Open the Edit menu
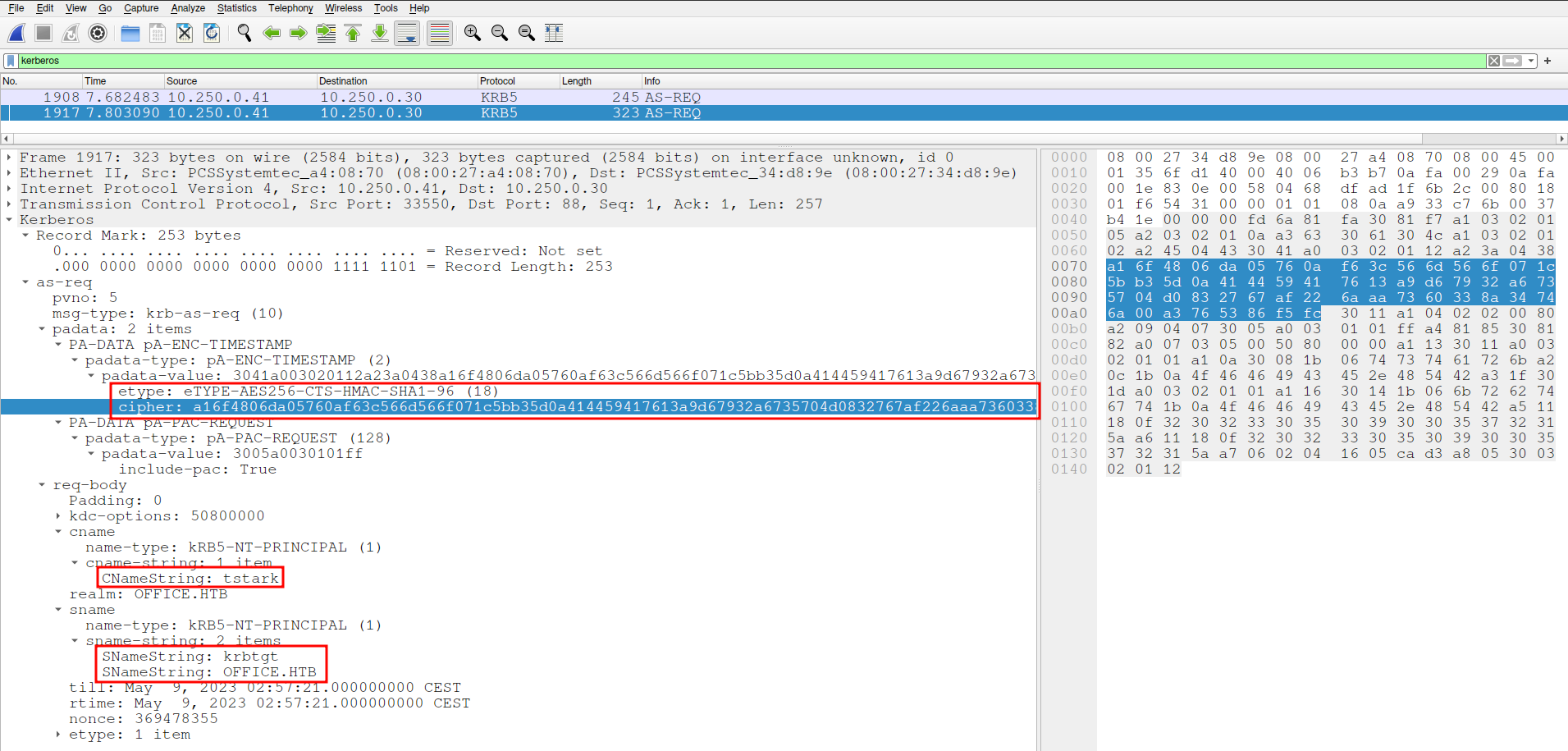 coord(45,8)
